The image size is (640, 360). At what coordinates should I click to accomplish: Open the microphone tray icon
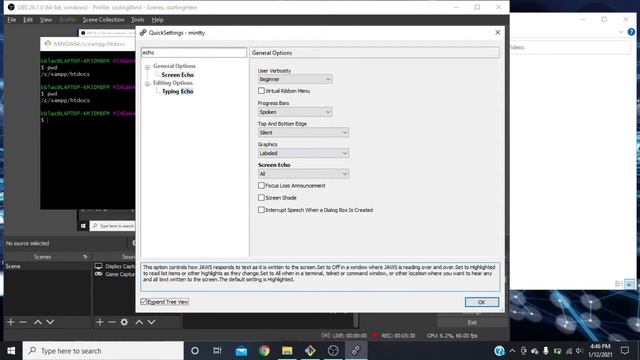tap(546, 351)
